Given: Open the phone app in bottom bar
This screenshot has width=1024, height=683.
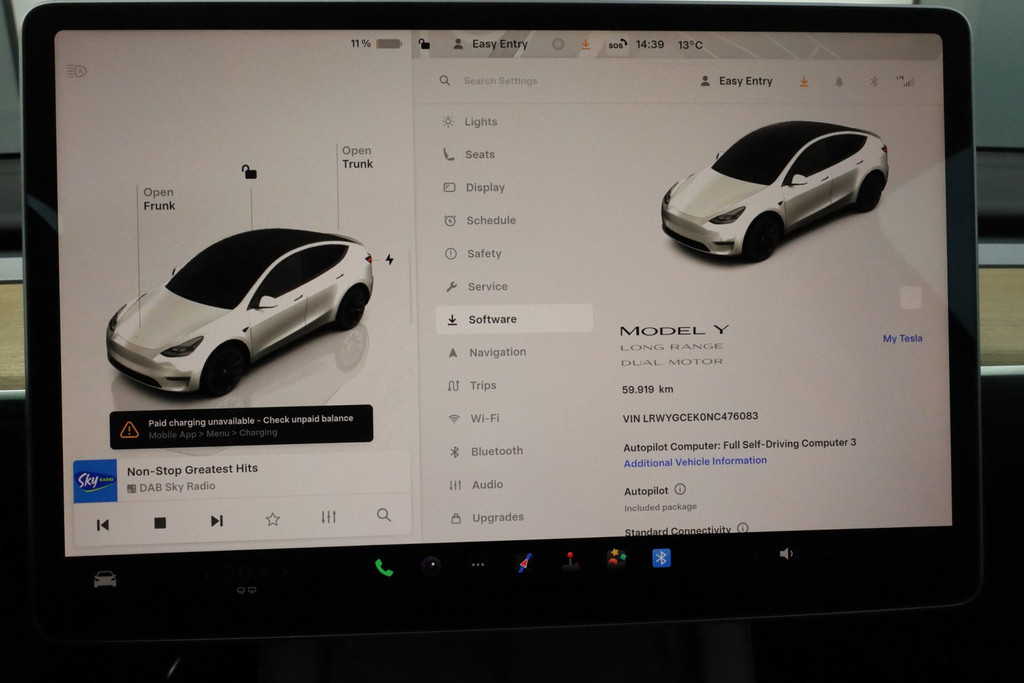Looking at the screenshot, I should coord(384,567).
